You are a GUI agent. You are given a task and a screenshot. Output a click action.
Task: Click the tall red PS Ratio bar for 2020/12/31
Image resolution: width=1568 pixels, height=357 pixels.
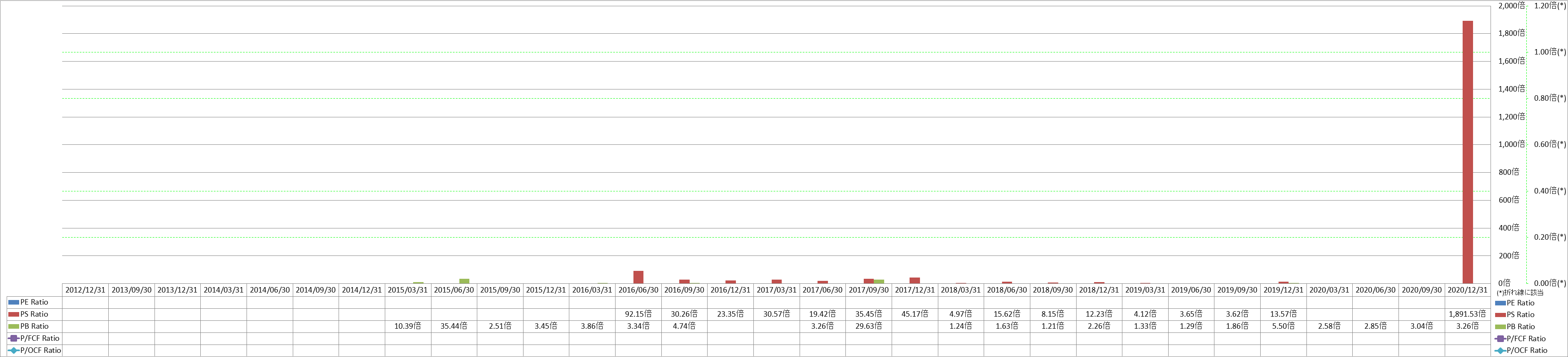click(1468, 152)
